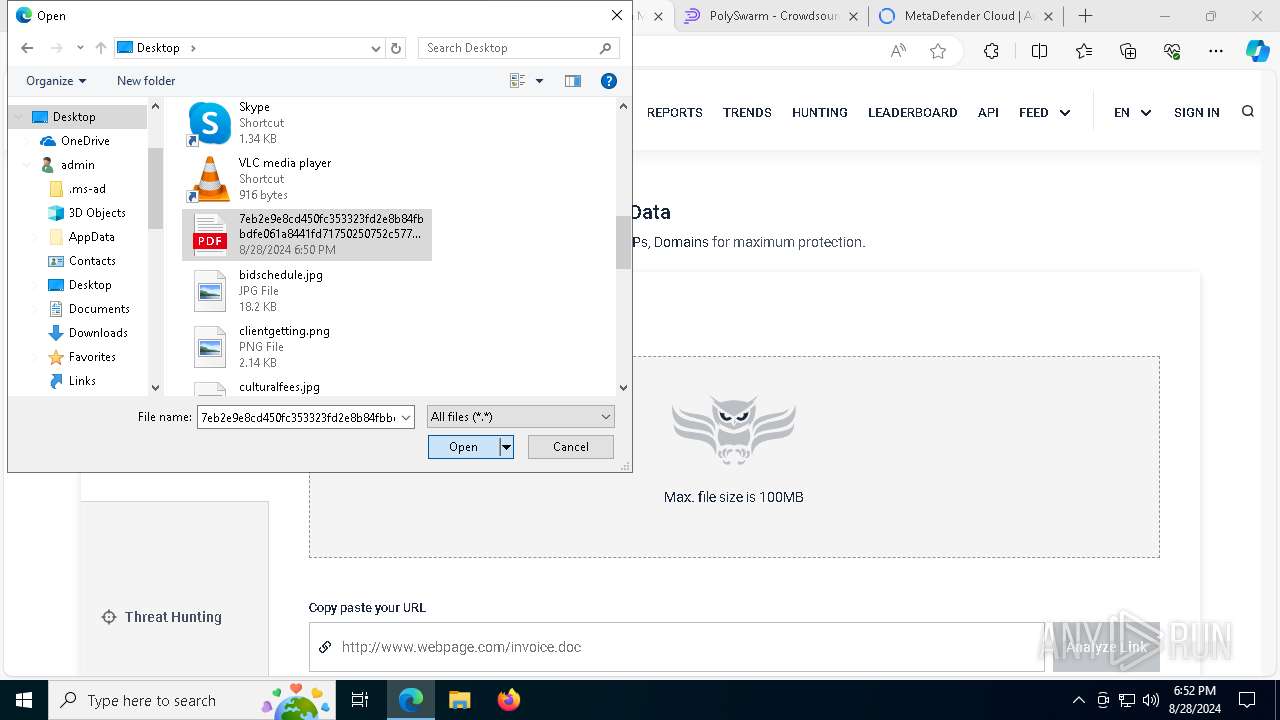Open Copilot sidebar icon
Viewport: 1280px width, 720px height.
(x=1257, y=52)
